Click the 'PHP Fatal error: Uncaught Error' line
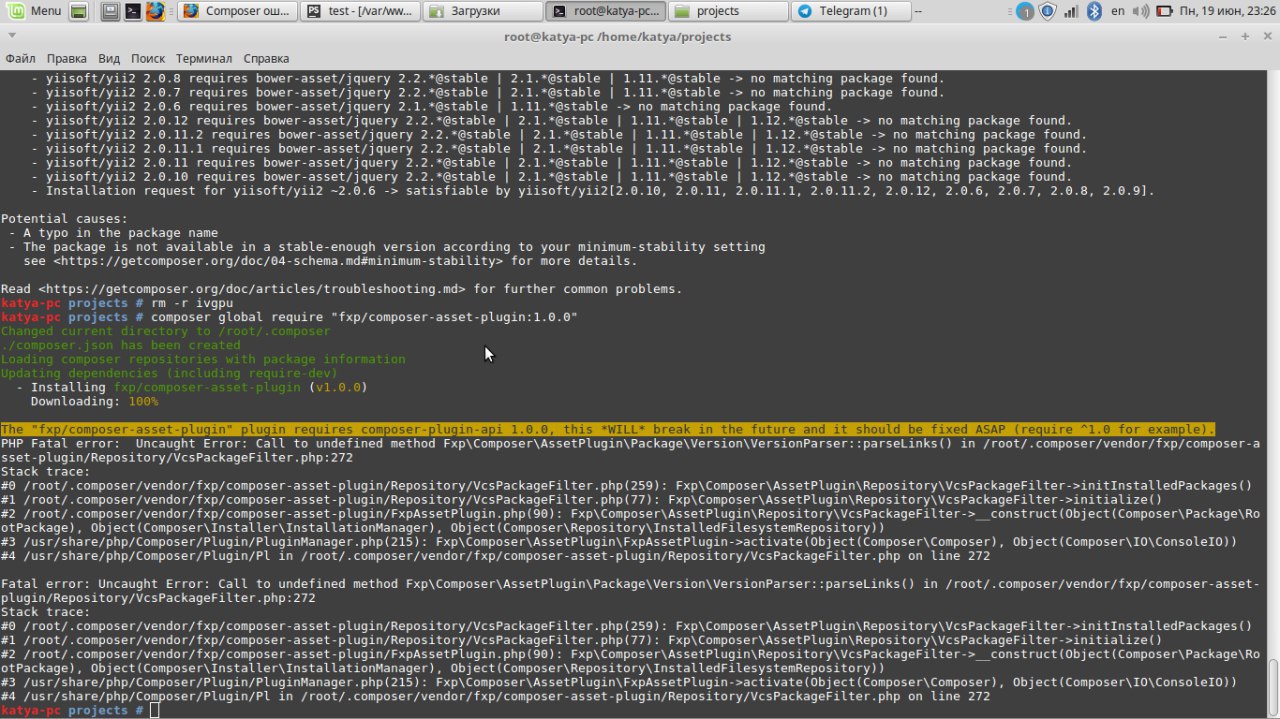 click(x=630, y=449)
